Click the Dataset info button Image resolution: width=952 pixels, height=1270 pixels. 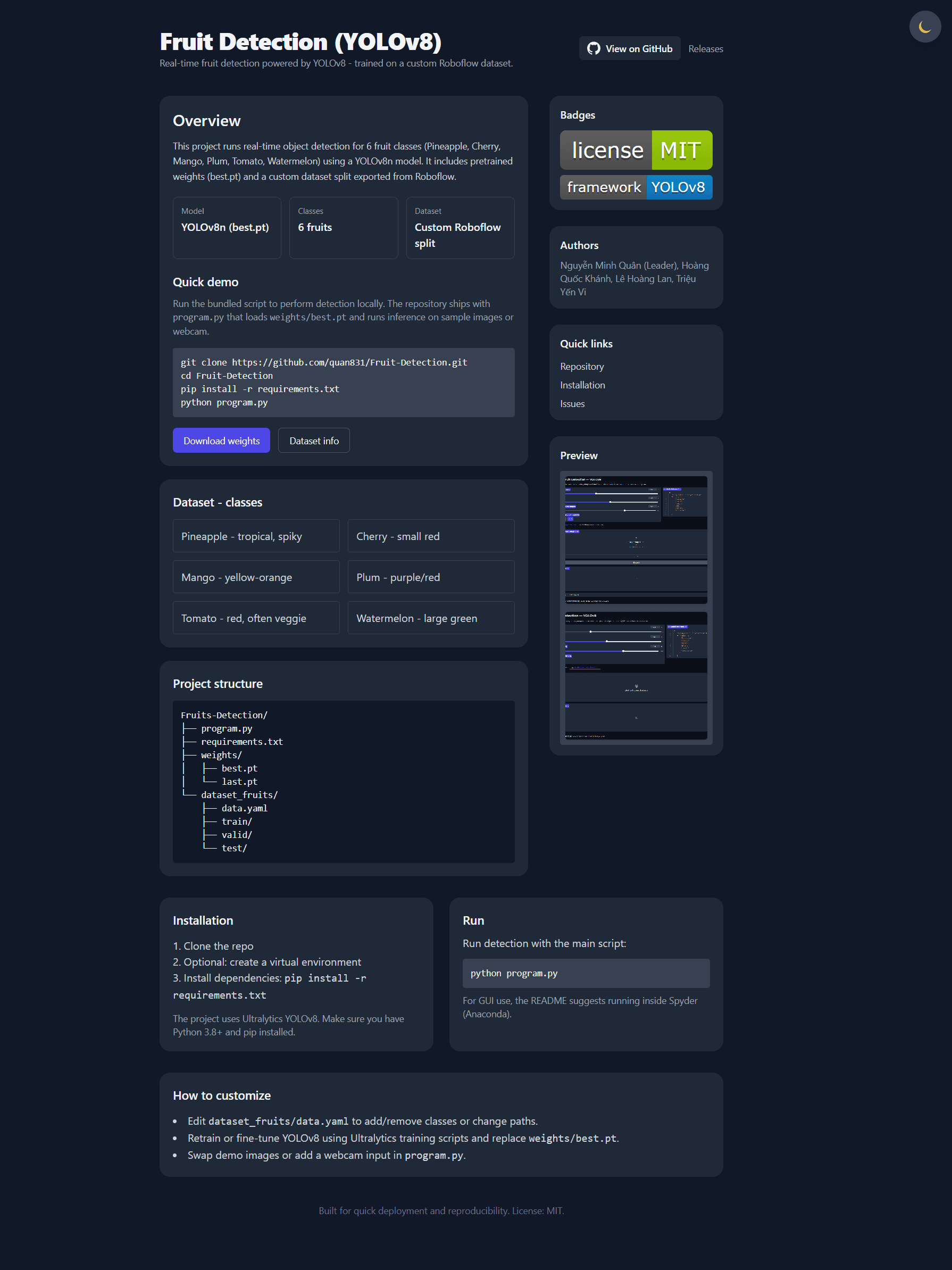coord(313,441)
